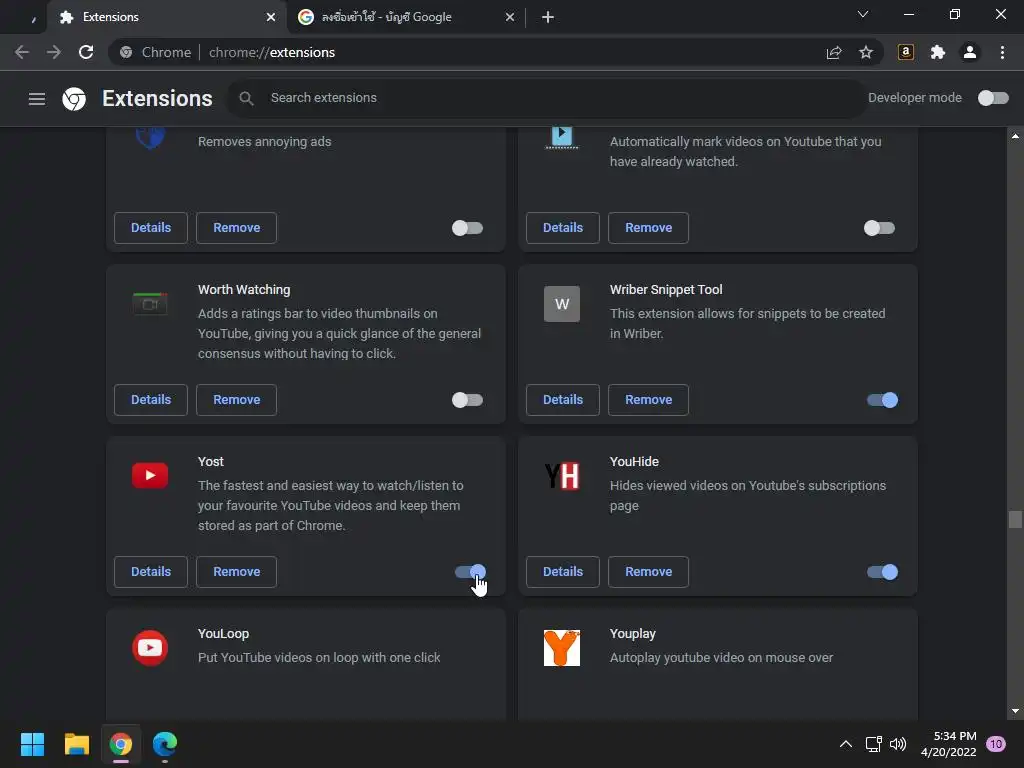Enable the Worth Watching extension
This screenshot has width=1024, height=768.
tap(468, 400)
